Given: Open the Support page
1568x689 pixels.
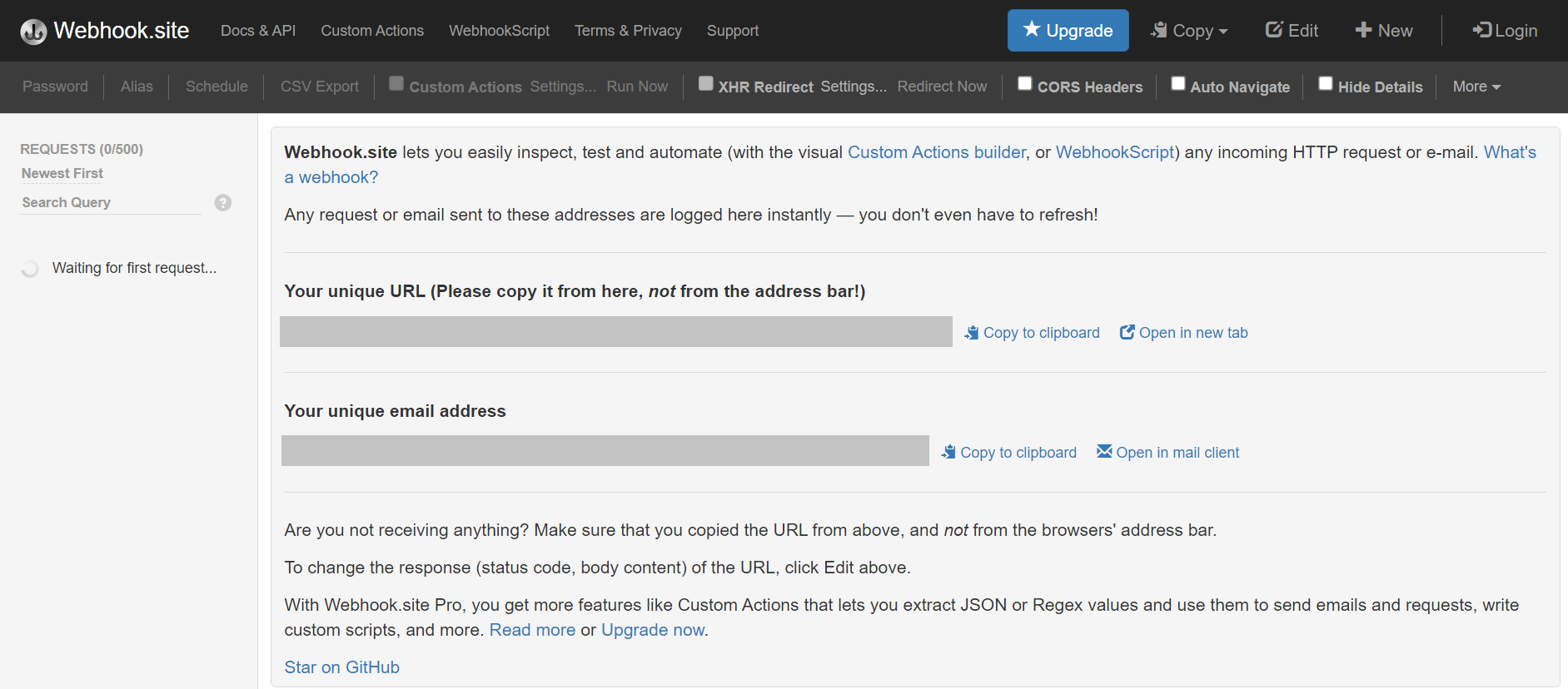Looking at the screenshot, I should point(733,31).
